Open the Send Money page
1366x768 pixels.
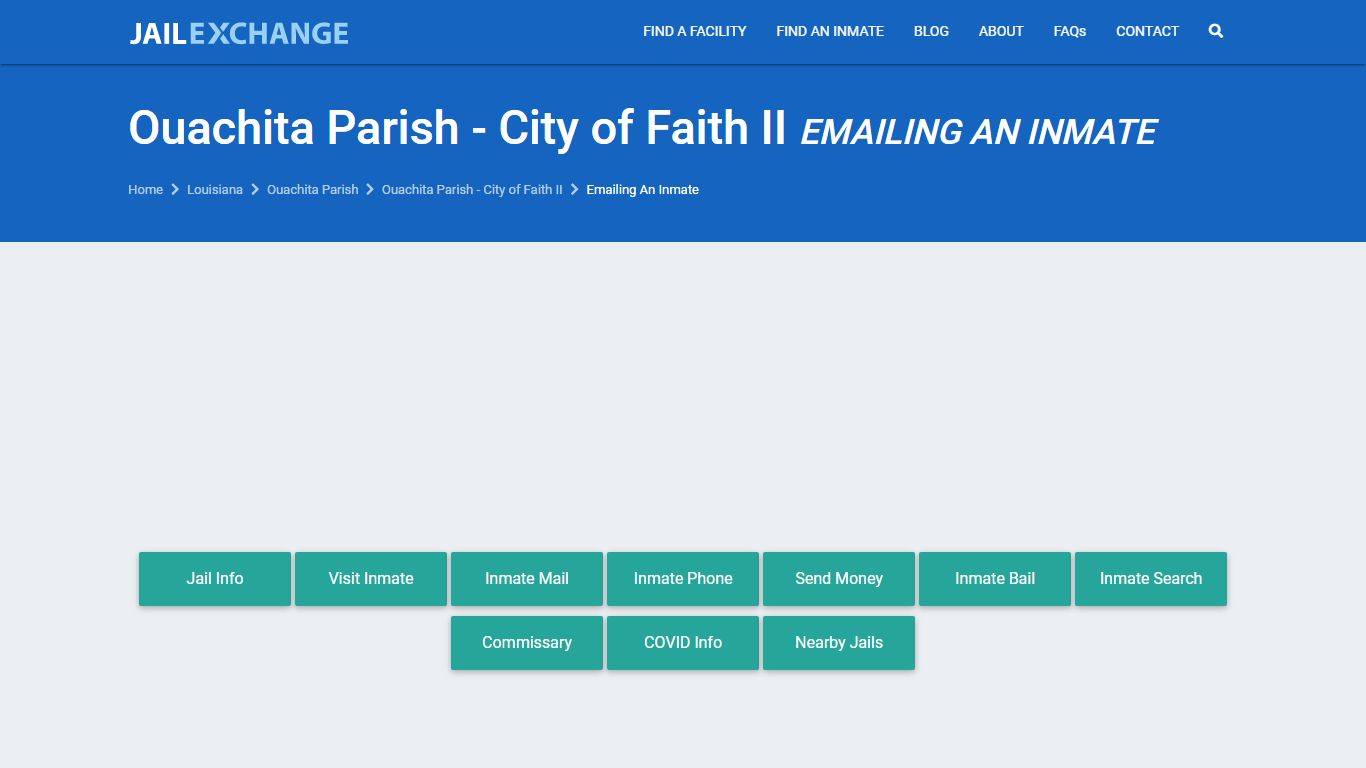pos(838,578)
